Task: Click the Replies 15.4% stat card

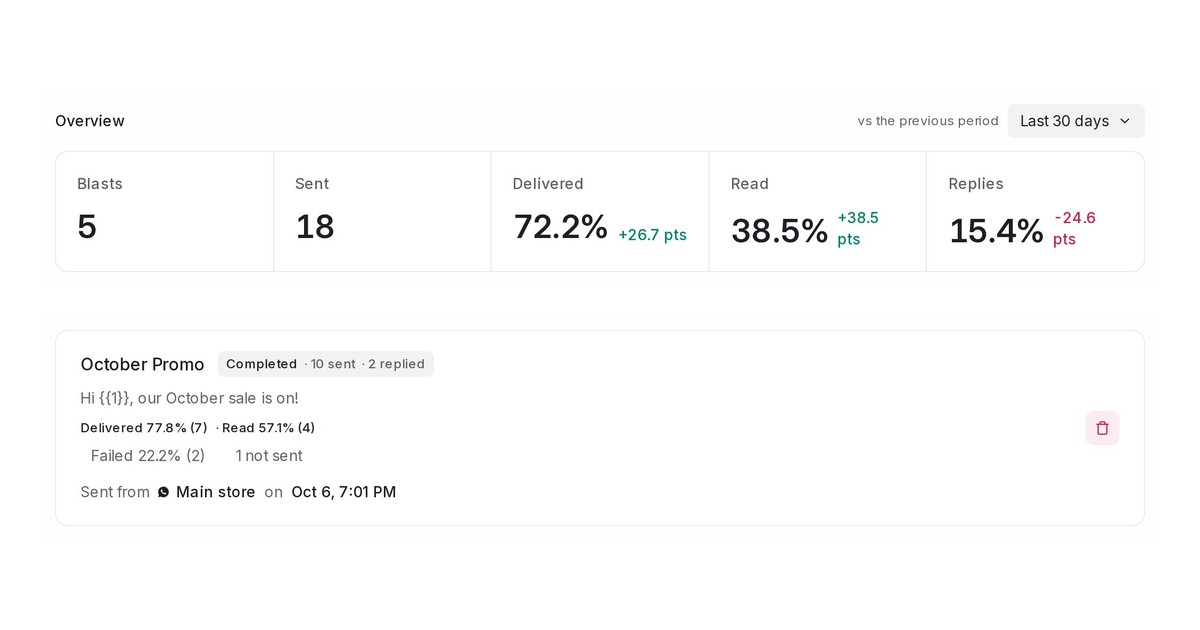Action: coord(1035,211)
